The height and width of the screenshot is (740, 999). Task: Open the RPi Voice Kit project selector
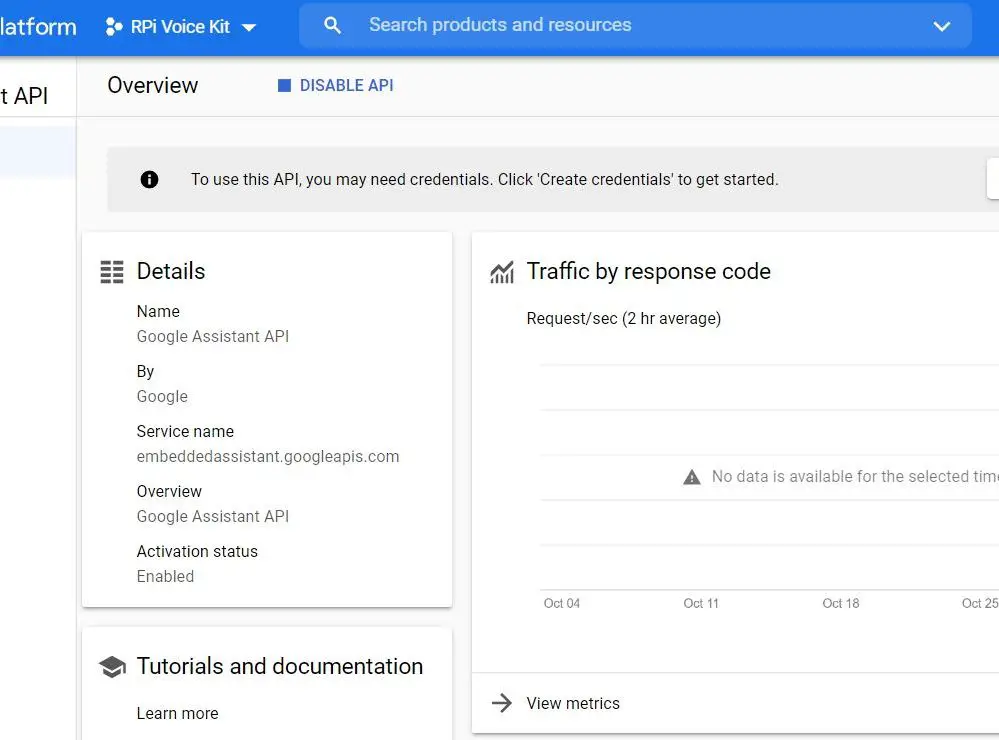point(180,27)
